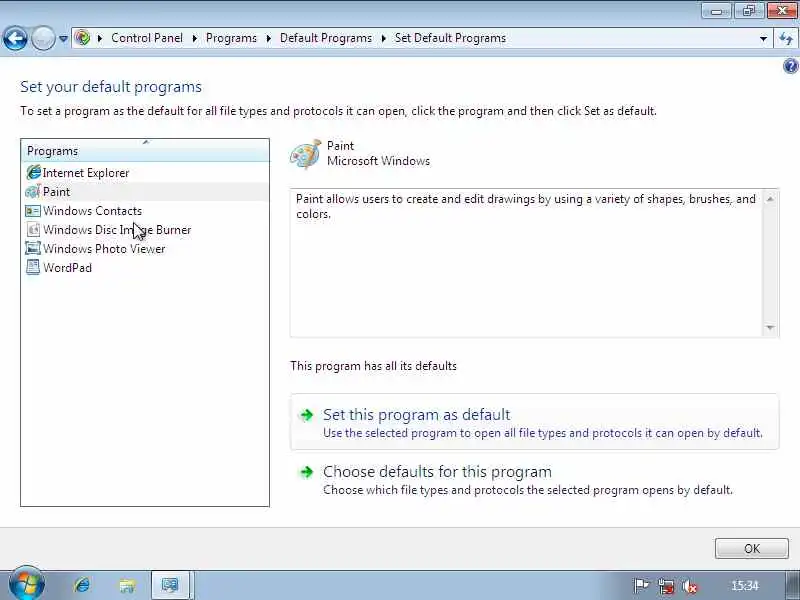This screenshot has height=600, width=800.
Task: Click the Refresh button beside address bar
Action: (786, 39)
